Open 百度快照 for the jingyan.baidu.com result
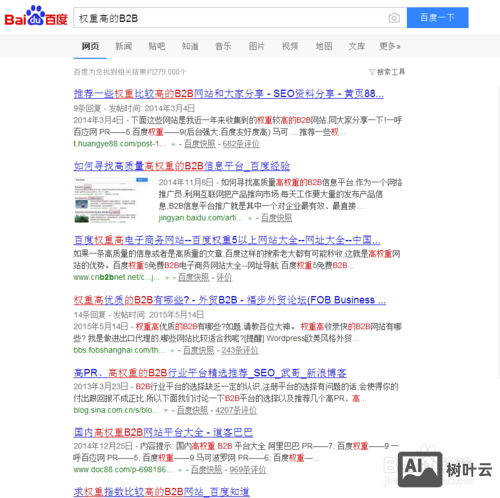 point(276,218)
